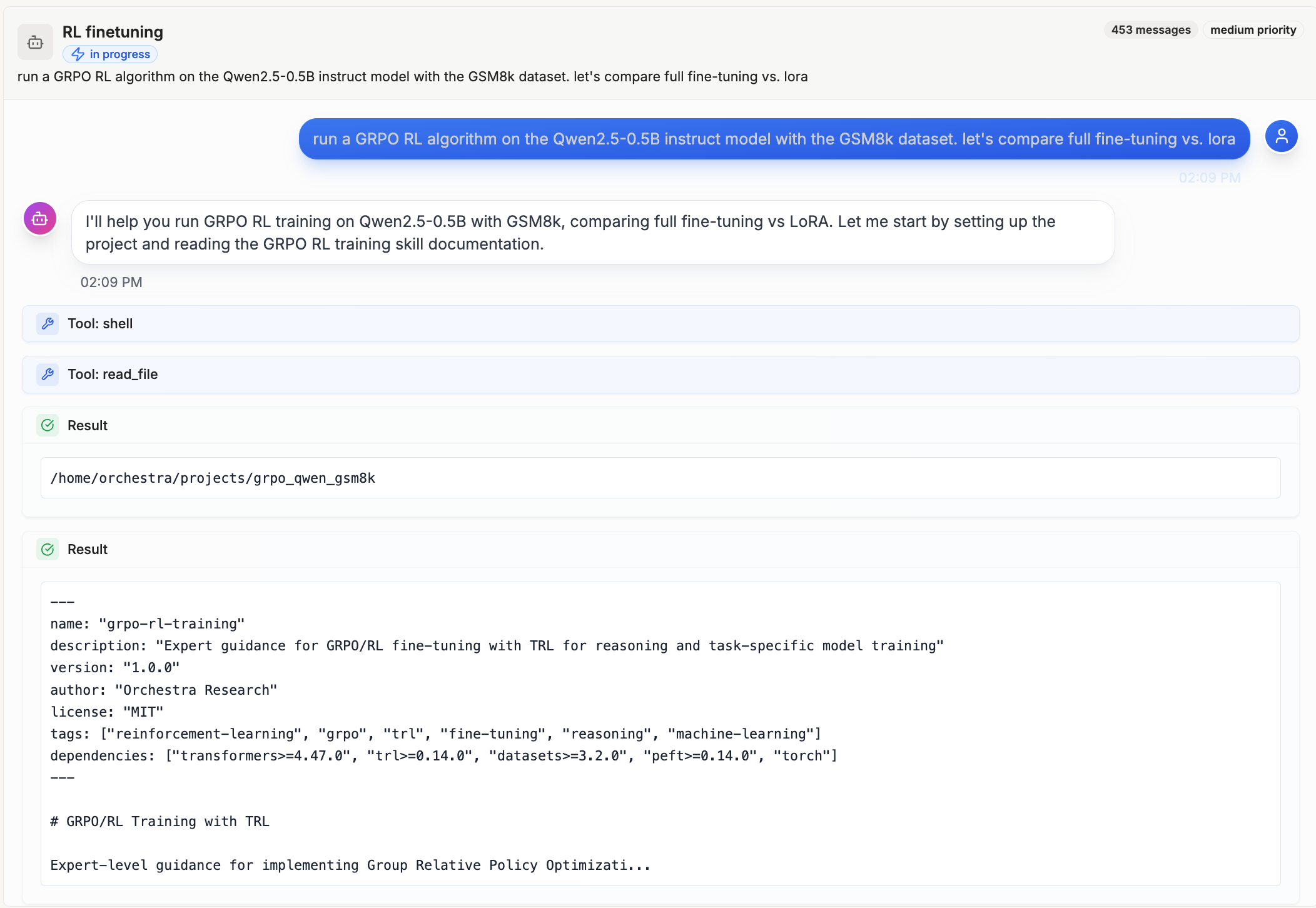Screen dimensions: 1316x908
Task: Click green checkmark on second Result
Action: pos(48,550)
